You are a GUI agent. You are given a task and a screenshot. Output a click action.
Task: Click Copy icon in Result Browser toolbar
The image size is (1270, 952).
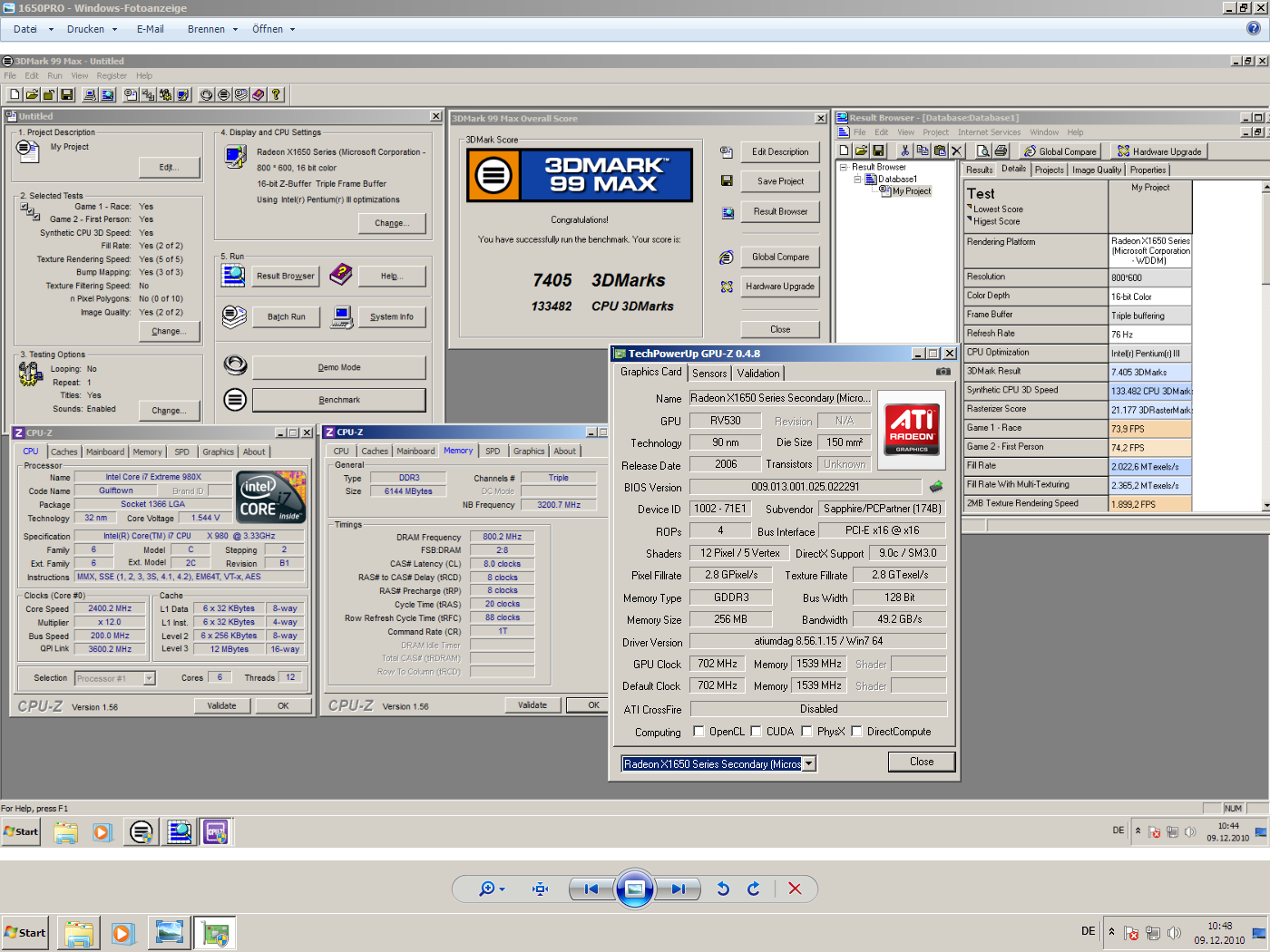(x=923, y=151)
